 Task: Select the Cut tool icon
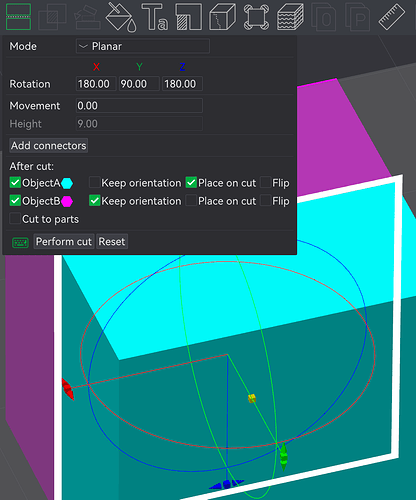pyautogui.click(x=18, y=17)
